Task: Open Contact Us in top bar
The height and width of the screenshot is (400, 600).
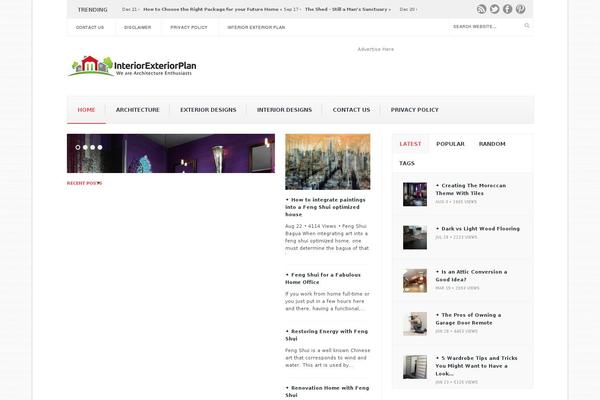Action: (90, 28)
